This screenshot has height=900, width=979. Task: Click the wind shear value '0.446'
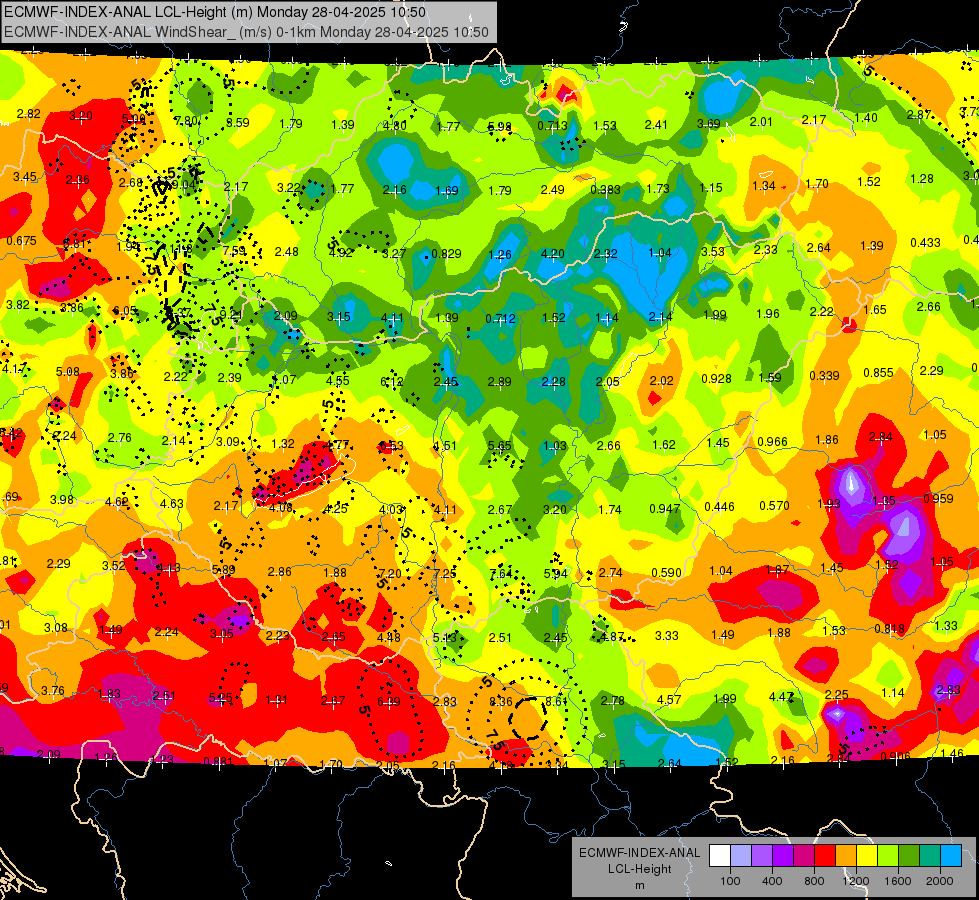pos(719,507)
